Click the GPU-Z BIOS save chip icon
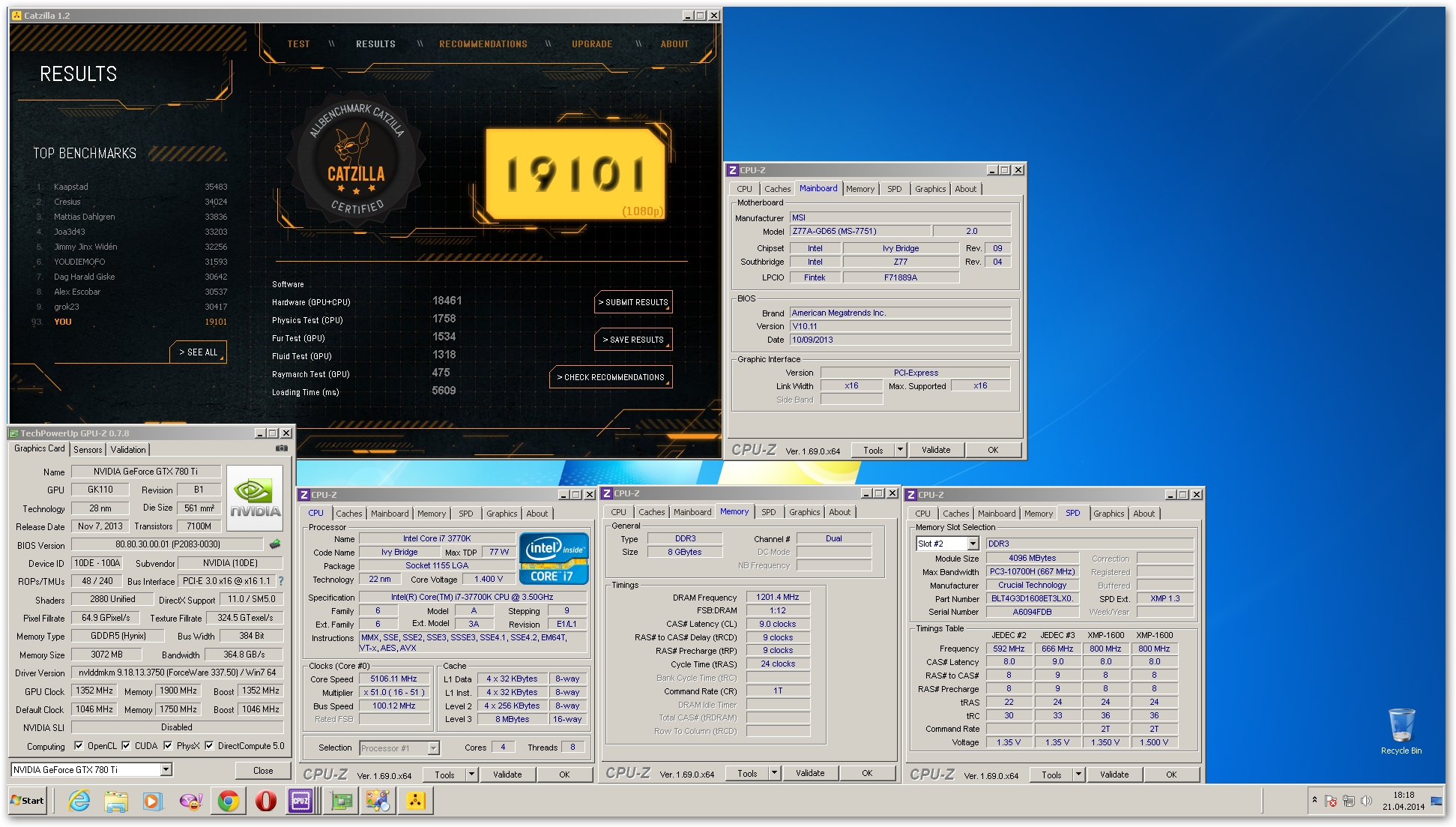This screenshot has width=1456, height=827. point(275,544)
